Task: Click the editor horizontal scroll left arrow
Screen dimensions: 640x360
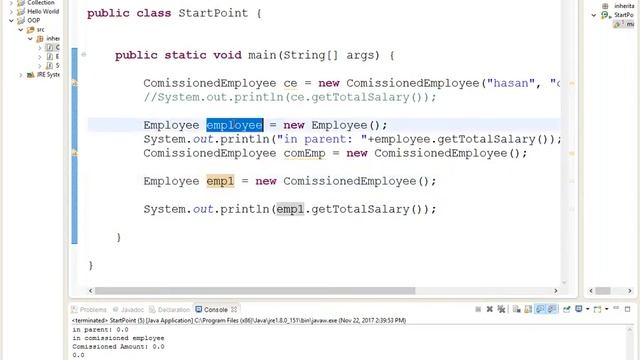Action: tap(91, 291)
